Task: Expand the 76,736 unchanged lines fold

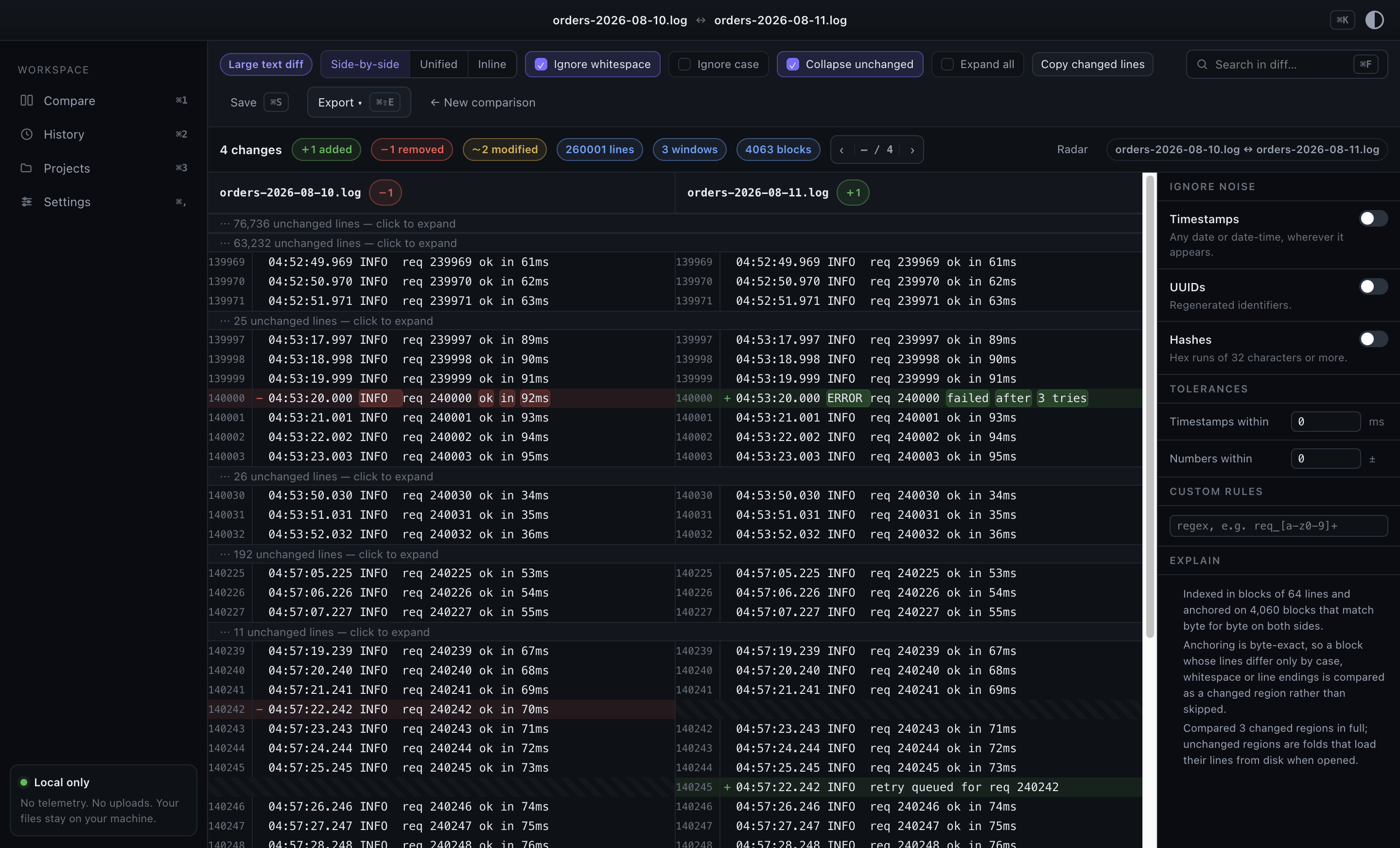Action: (674, 224)
